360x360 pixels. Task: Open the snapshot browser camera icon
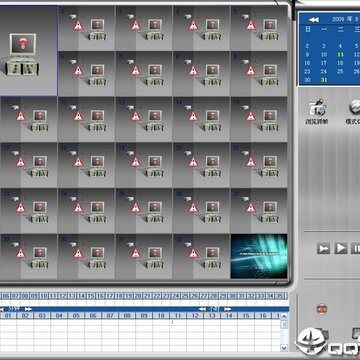(x=317, y=108)
